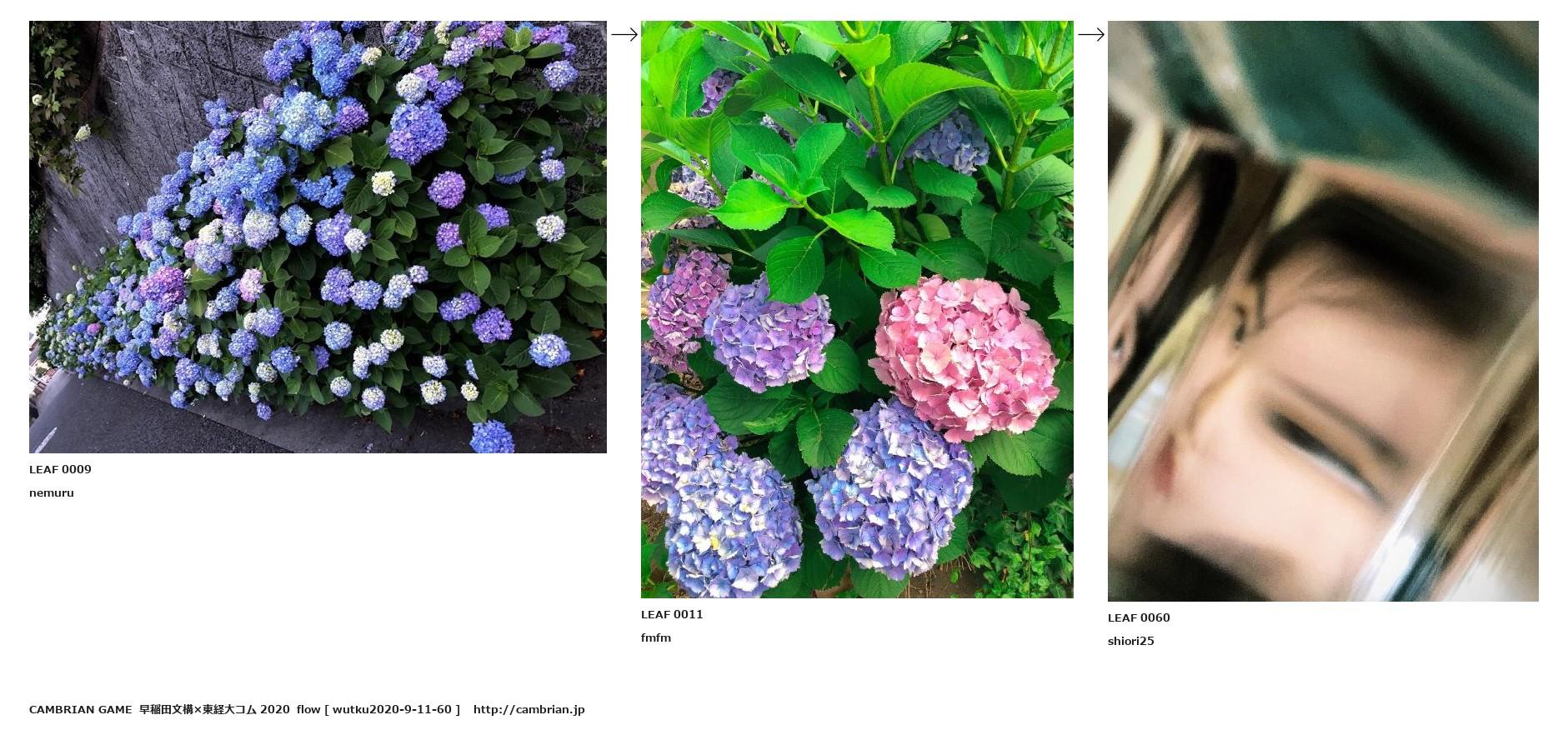
Task: Select author name shiori25
Action: [1131, 641]
